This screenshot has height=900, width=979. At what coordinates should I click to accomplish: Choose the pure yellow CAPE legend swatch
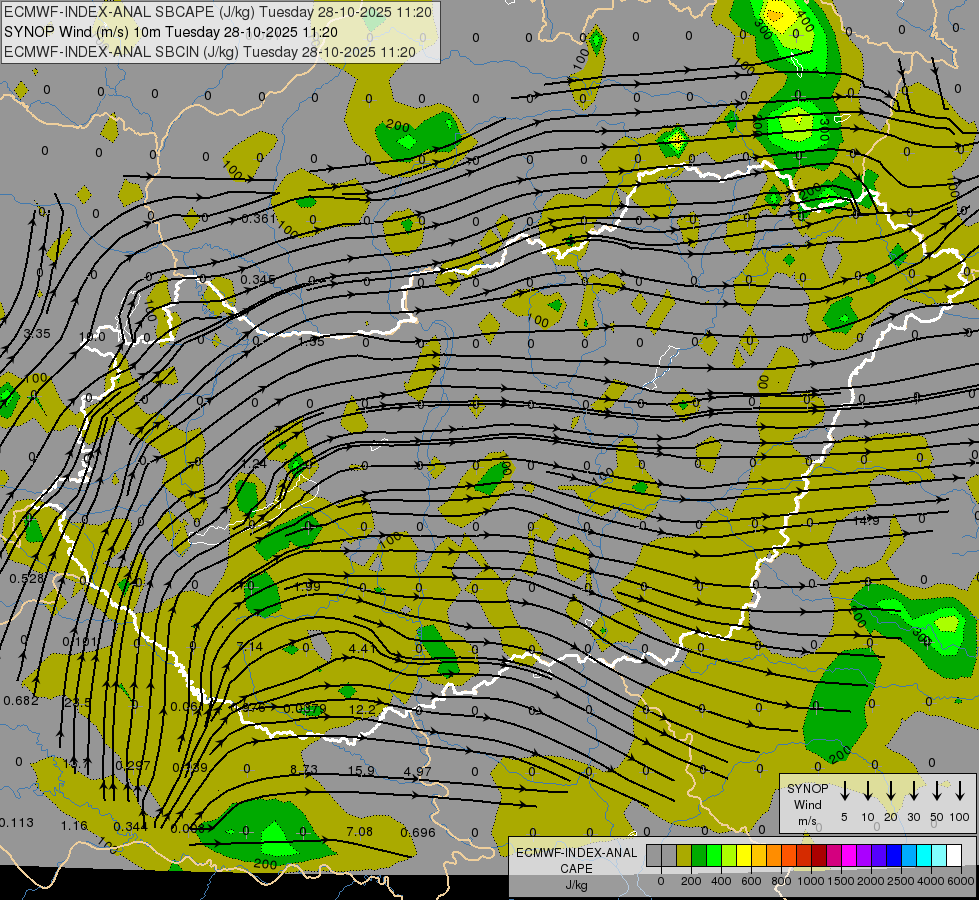coord(744,856)
